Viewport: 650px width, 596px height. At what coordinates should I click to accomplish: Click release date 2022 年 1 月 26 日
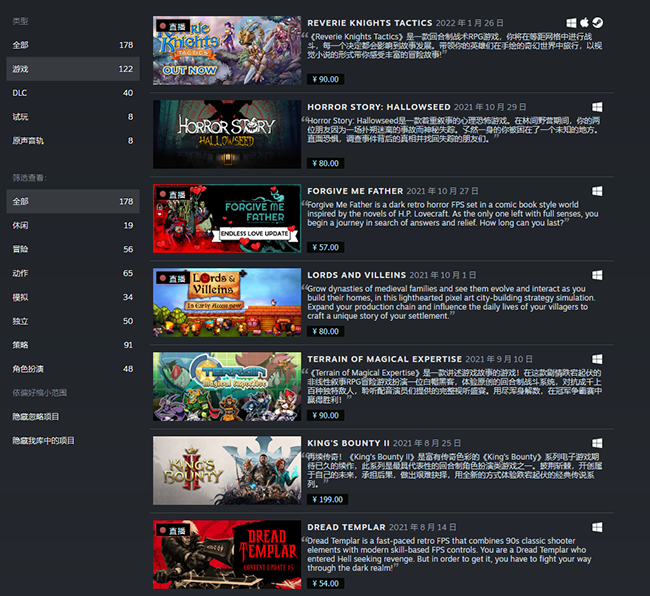point(470,23)
